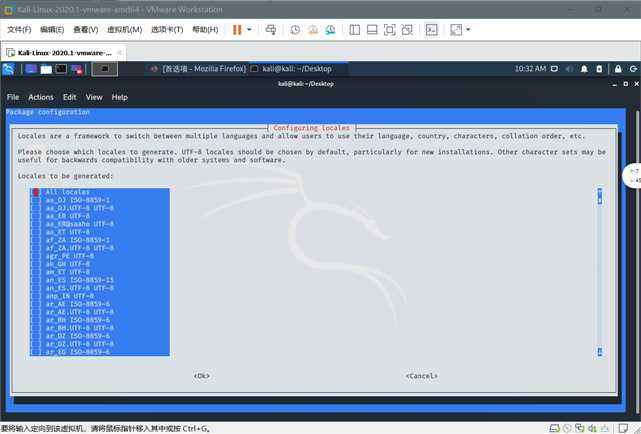641x434 pixels.
Task: Toggle the thumbnail bar view icon
Action: (x=372, y=29)
